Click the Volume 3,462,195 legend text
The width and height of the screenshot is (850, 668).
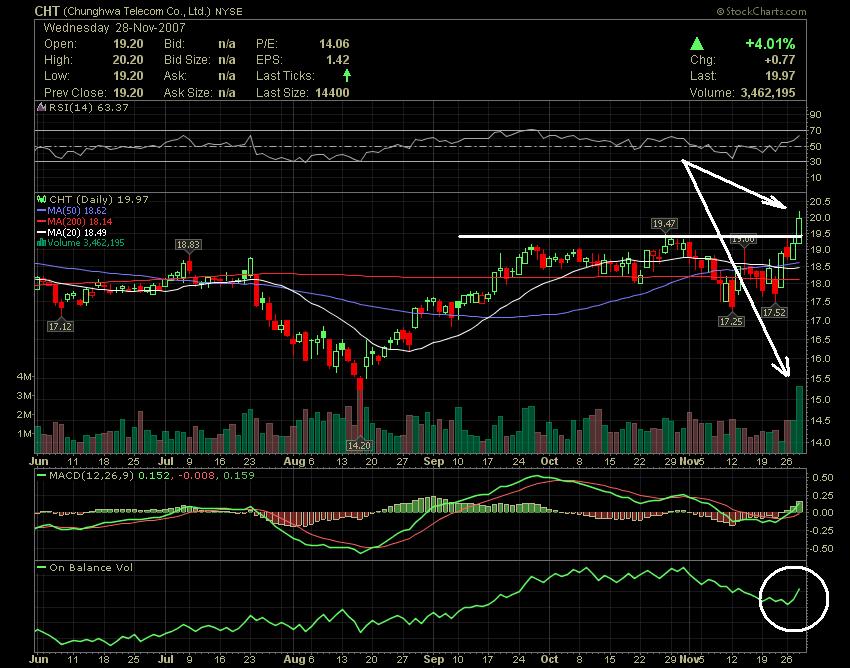86,242
